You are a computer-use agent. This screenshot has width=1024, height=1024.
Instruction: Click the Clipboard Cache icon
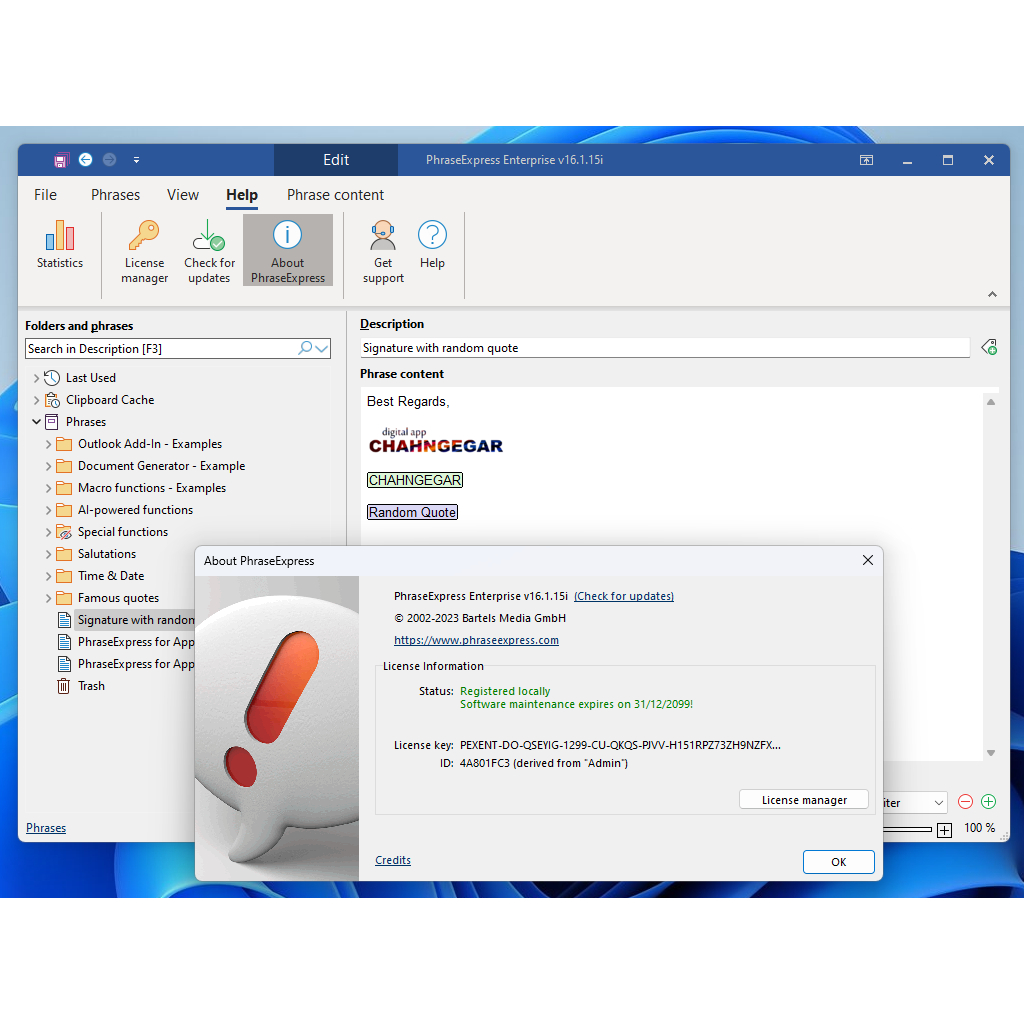[52, 400]
